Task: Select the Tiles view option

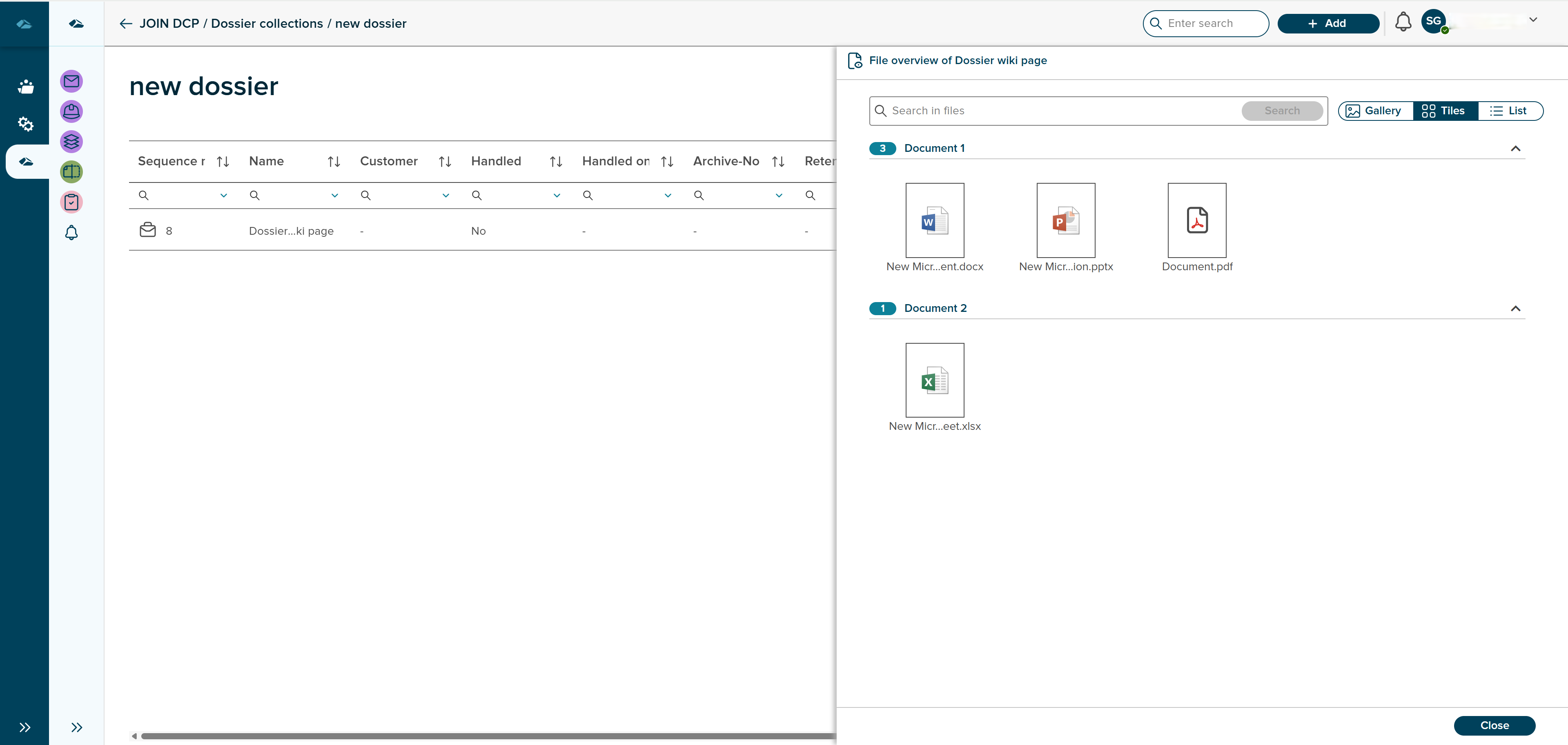Action: 1444,111
